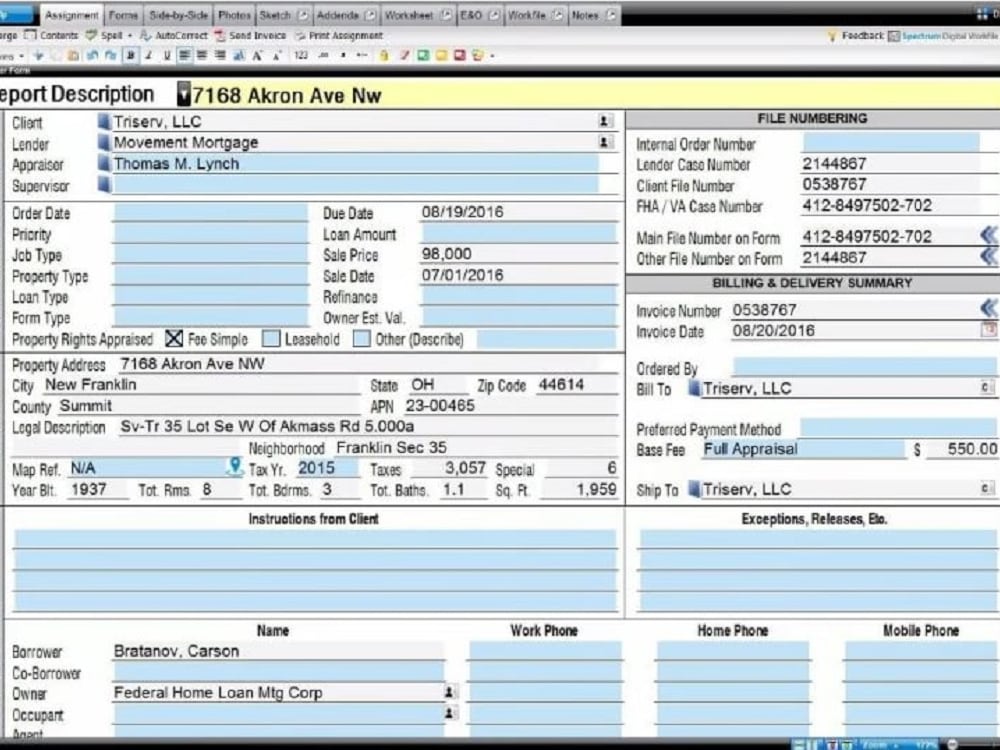
Task: Expand the Sketch tab pop-out arrow
Action: (x=304, y=15)
